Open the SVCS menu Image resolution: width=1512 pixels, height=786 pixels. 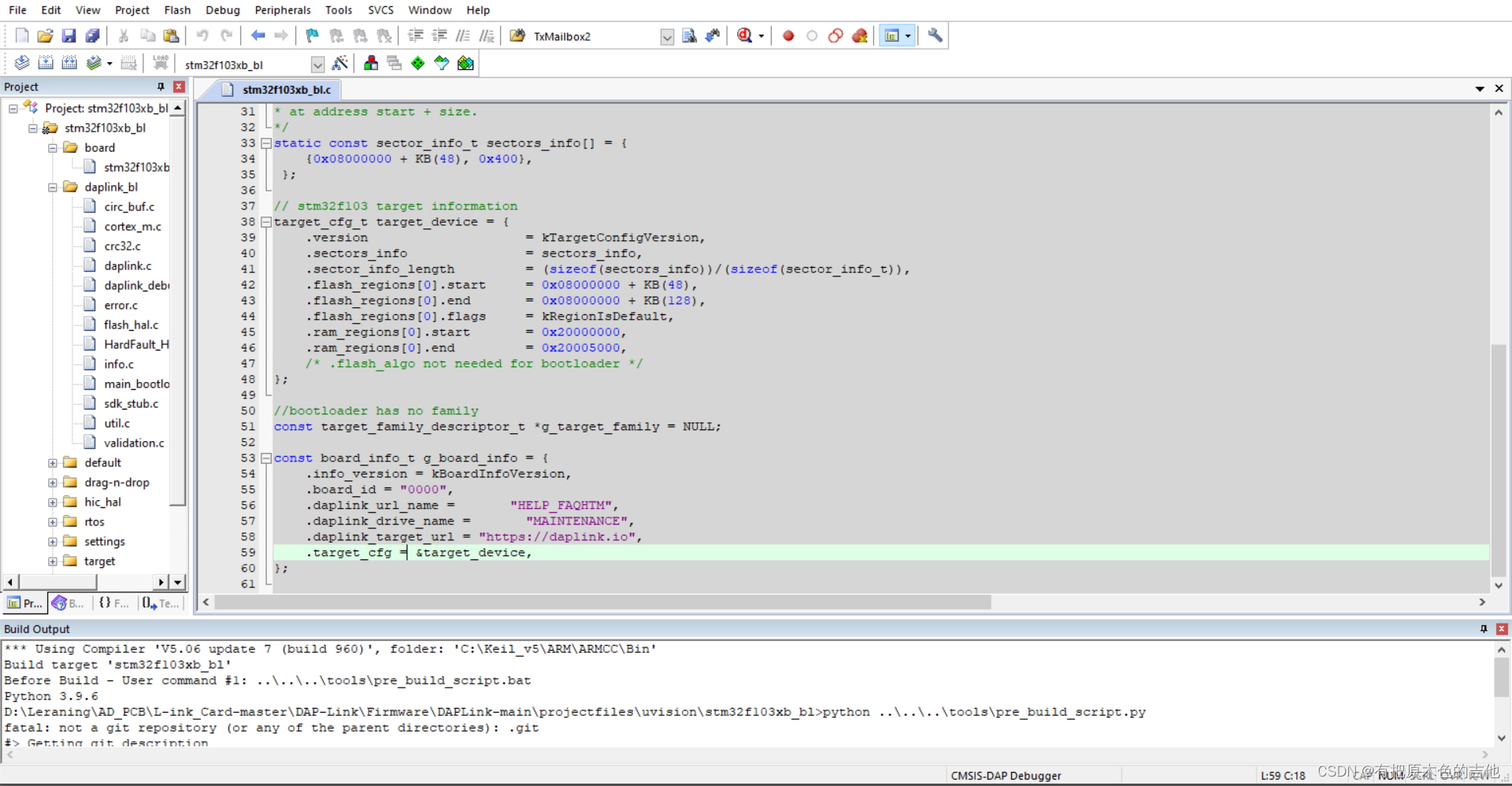pyautogui.click(x=380, y=10)
